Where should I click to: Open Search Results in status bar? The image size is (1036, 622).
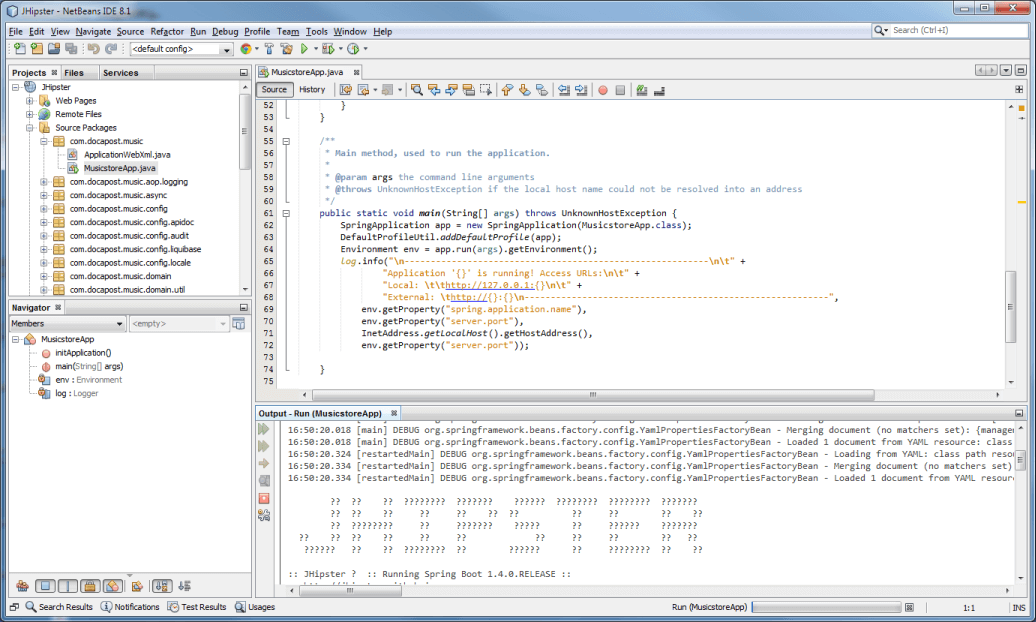pyautogui.click(x=58, y=607)
